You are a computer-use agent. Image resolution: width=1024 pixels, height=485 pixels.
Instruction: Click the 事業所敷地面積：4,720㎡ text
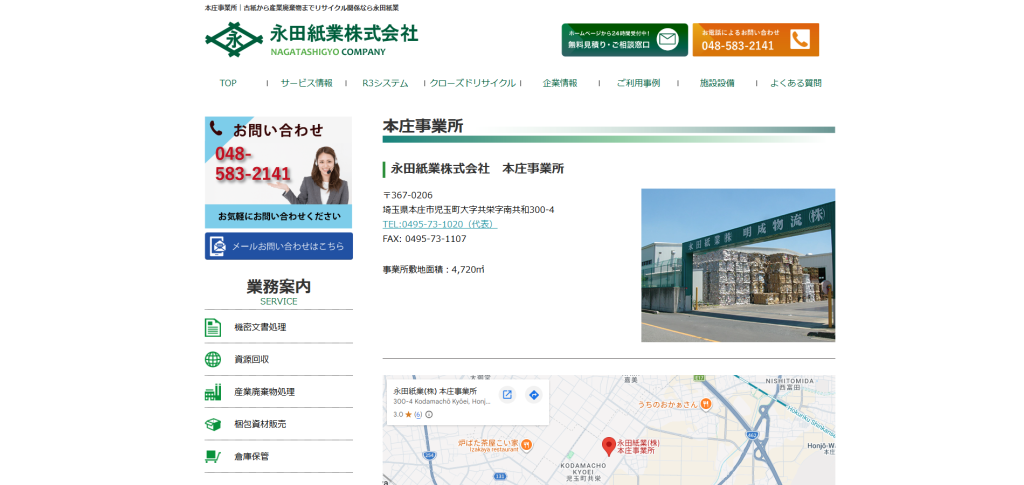434,269
